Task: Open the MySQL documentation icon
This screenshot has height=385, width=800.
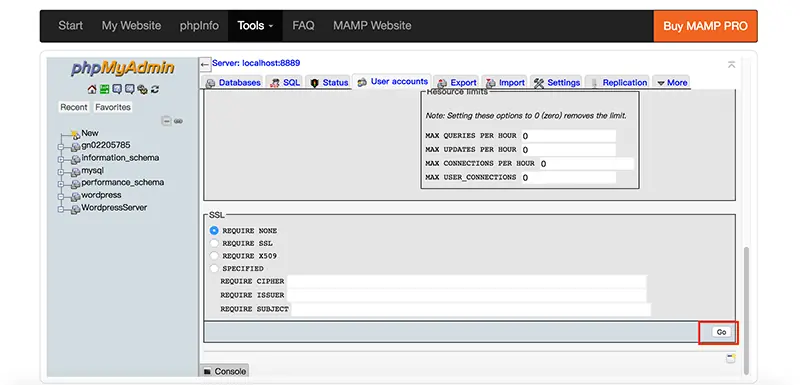Action: pyautogui.click(x=130, y=89)
